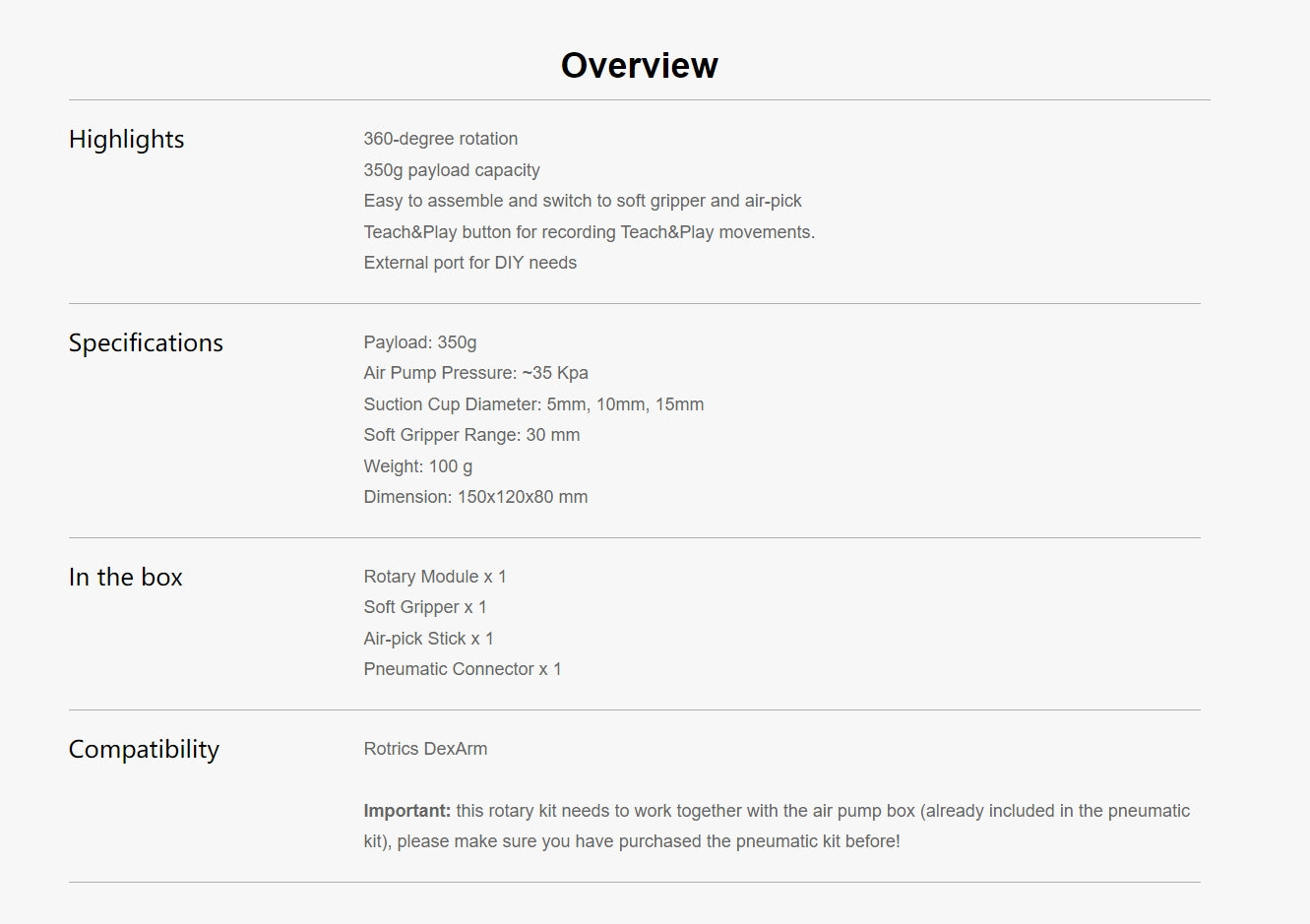Click the 360-degree rotation line
Screen dimensions: 1310x924
(440, 139)
